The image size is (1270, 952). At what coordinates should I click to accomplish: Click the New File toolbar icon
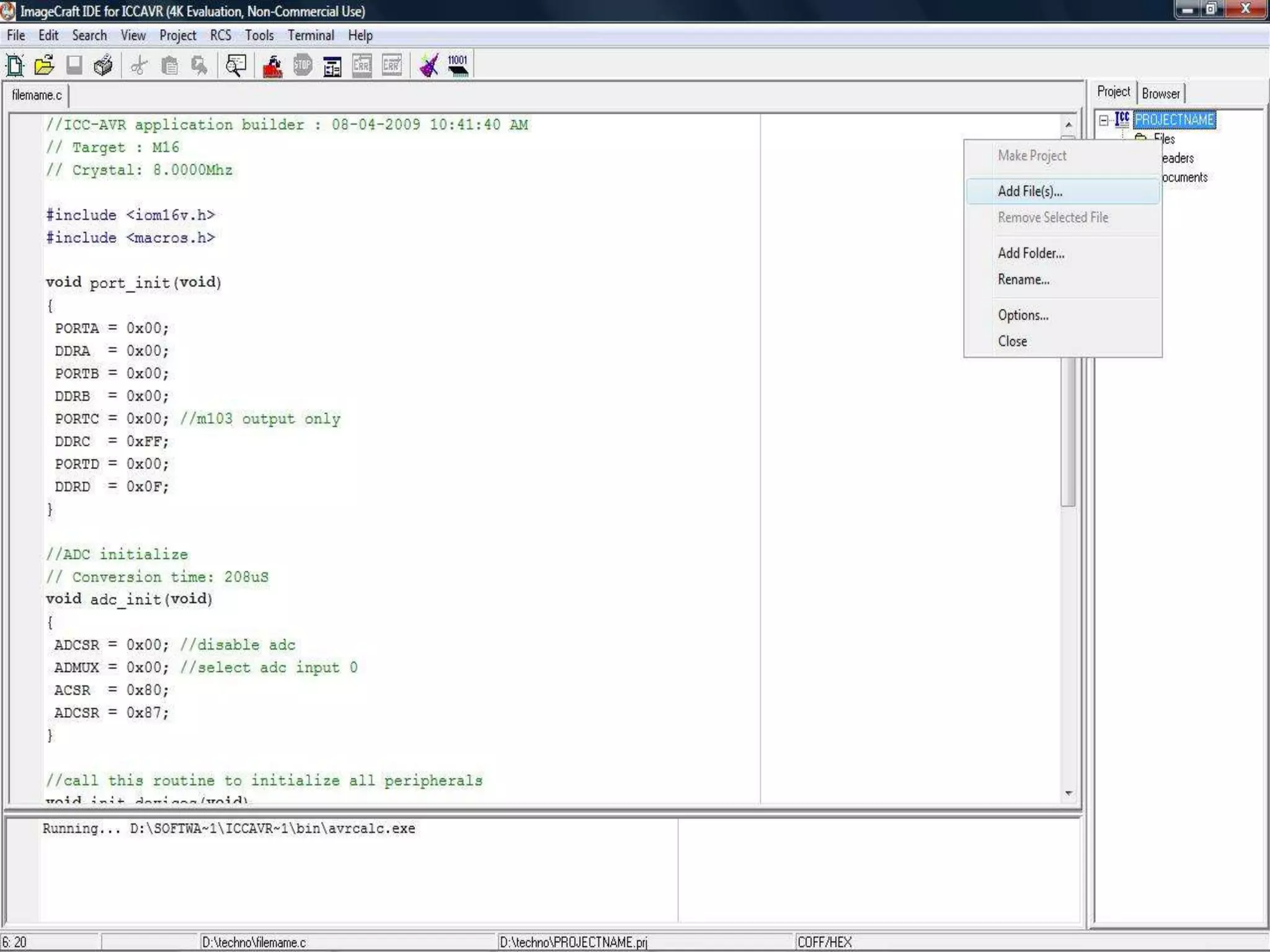pos(14,65)
